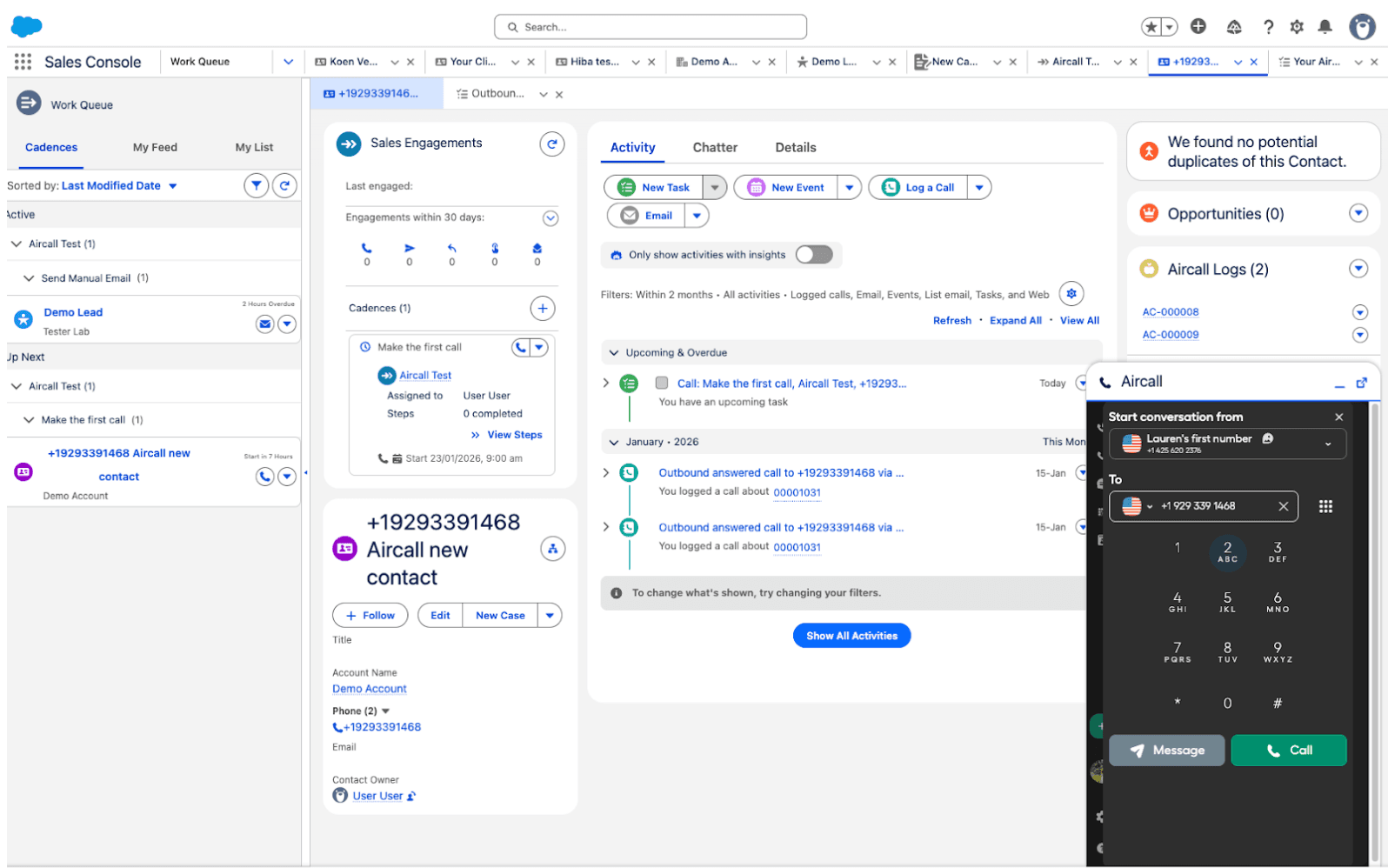Refresh the Sales Engagements panel
Image resolution: width=1388 pixels, height=868 pixels.
pos(551,144)
